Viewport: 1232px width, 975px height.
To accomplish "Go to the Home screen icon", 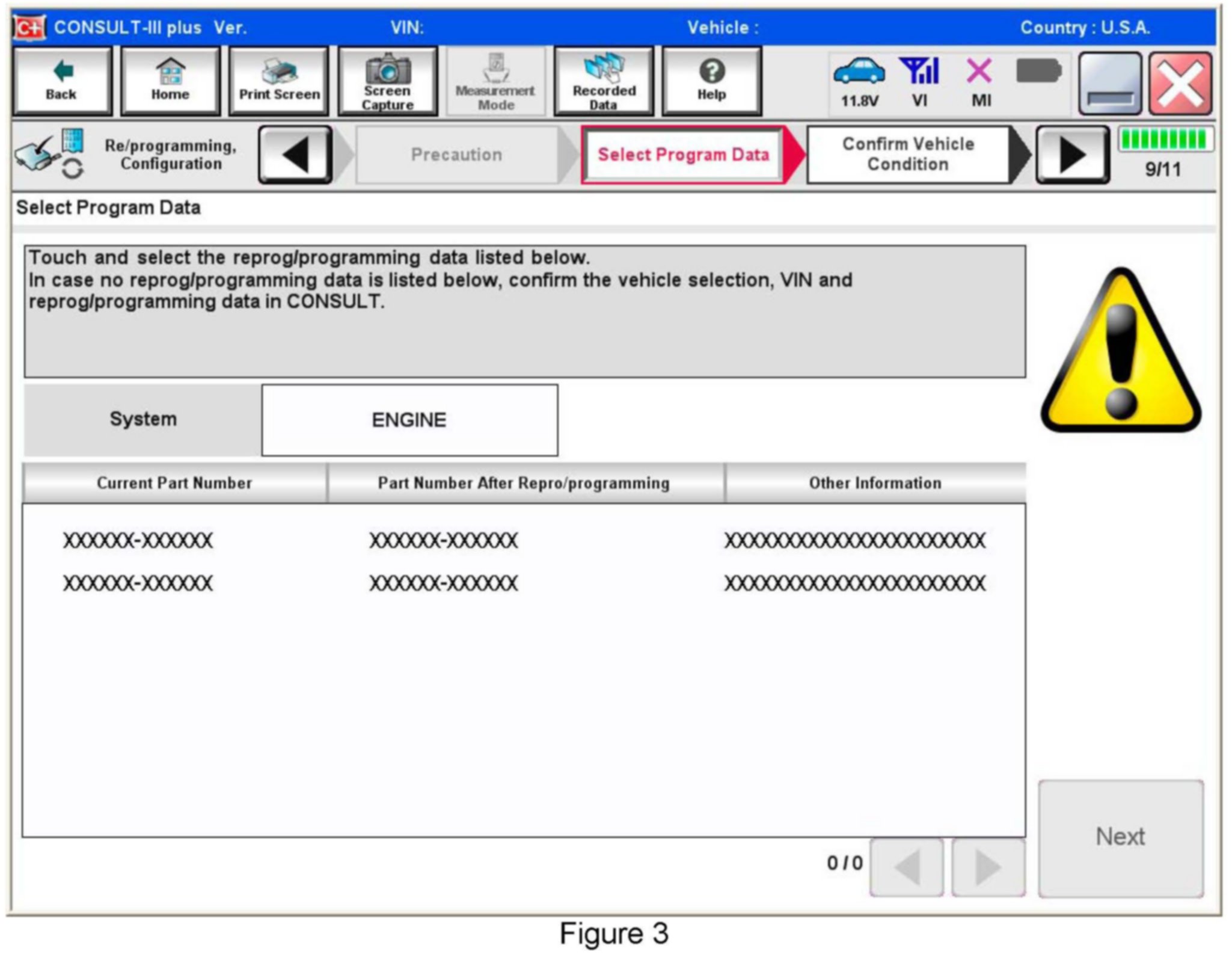I will pos(170,82).
